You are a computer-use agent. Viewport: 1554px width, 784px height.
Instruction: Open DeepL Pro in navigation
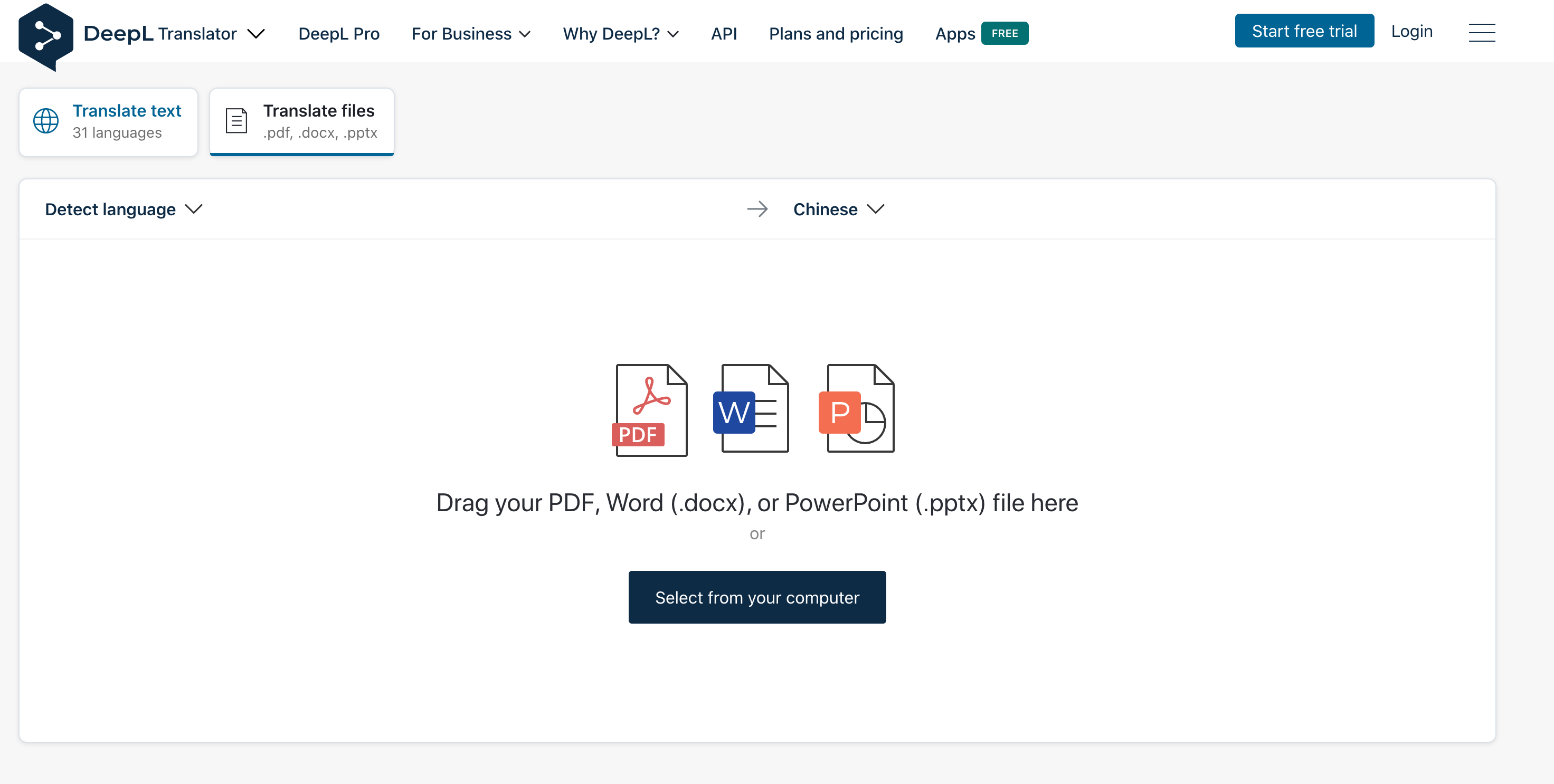click(338, 34)
